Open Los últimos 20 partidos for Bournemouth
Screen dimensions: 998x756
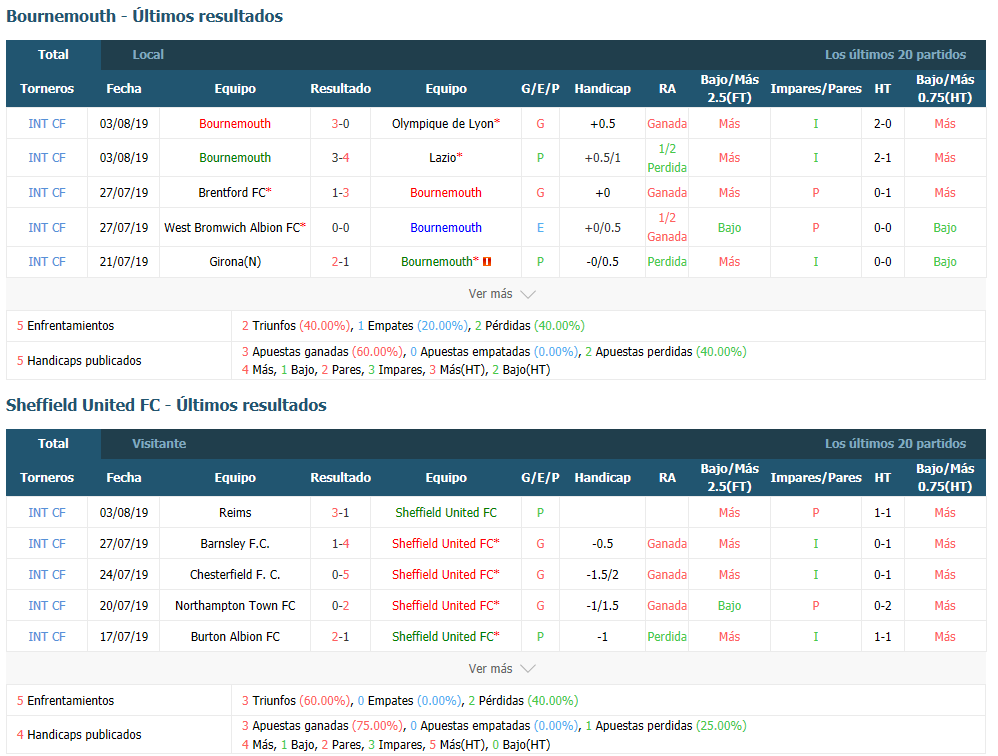pos(895,55)
